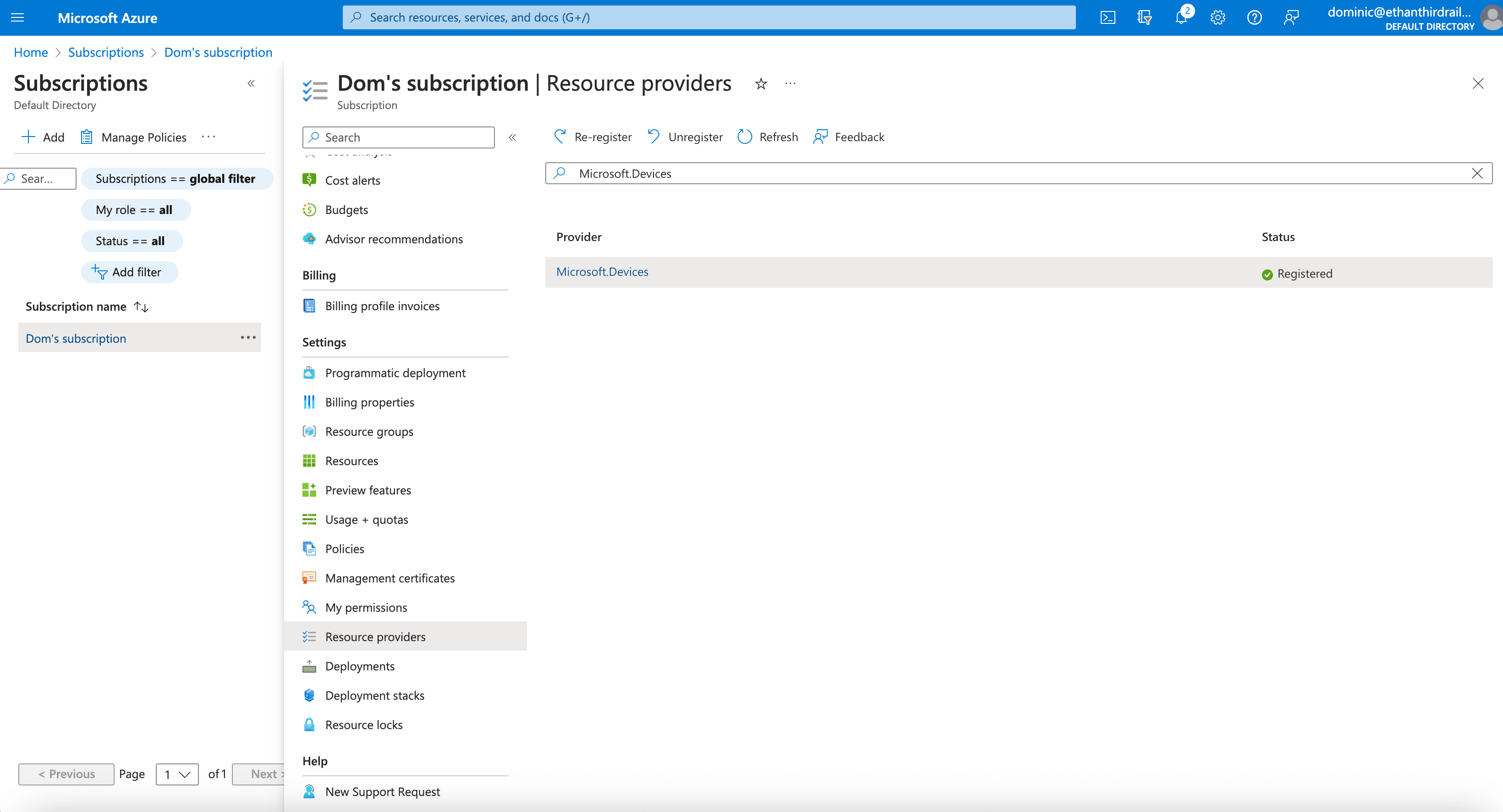The height and width of the screenshot is (812, 1503).
Task: Open the help question mark icon
Action: point(1255,17)
